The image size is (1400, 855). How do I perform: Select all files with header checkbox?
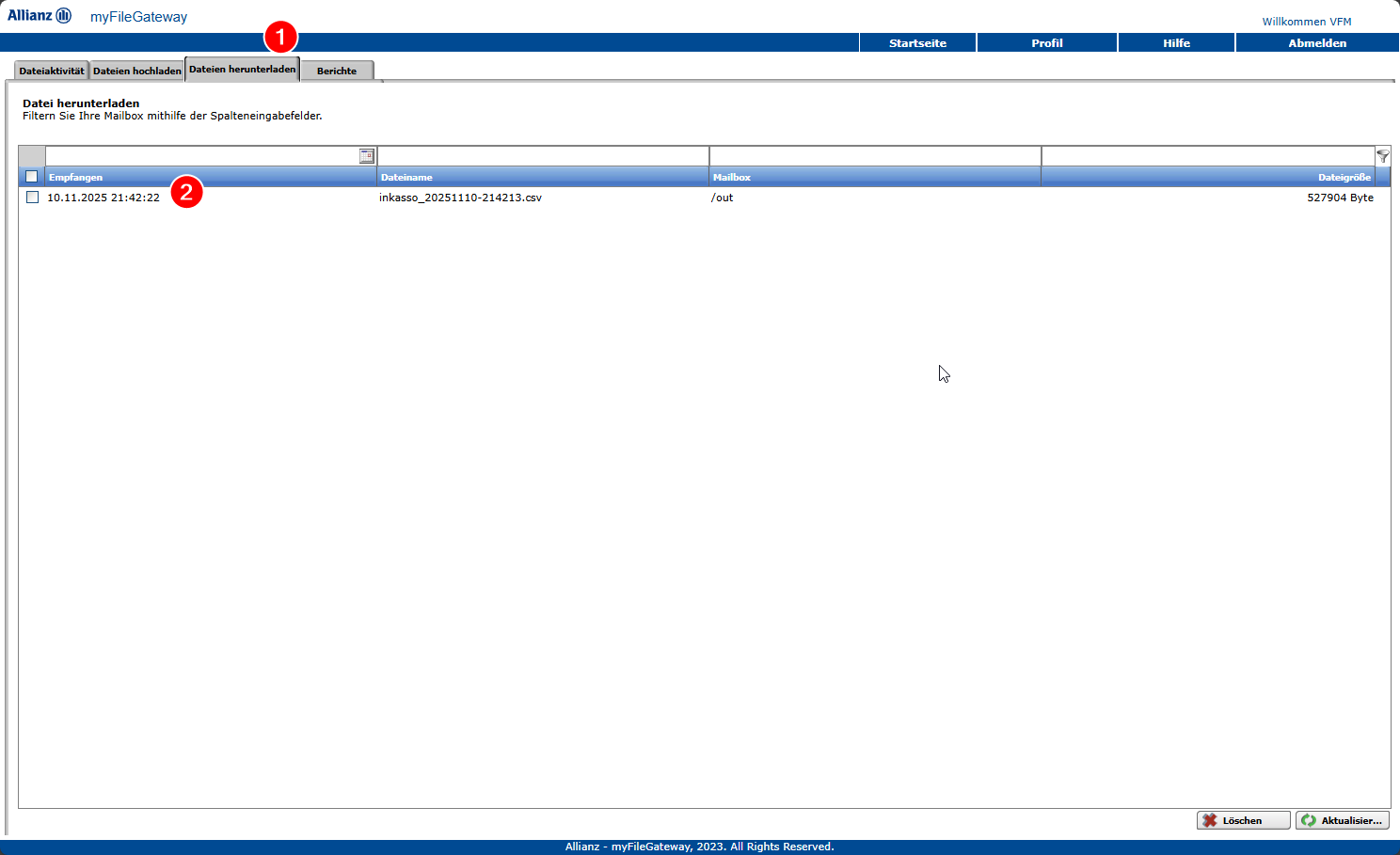(x=32, y=177)
